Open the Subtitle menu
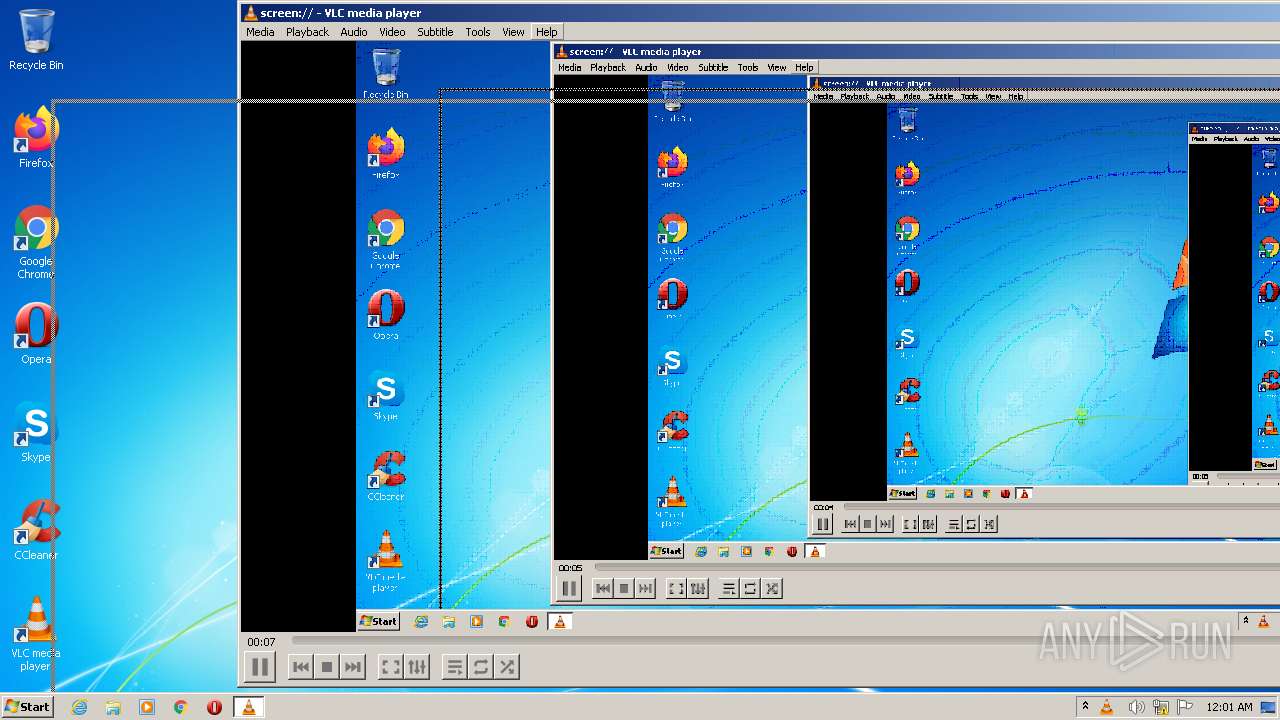Viewport: 1280px width, 720px height. point(435,32)
